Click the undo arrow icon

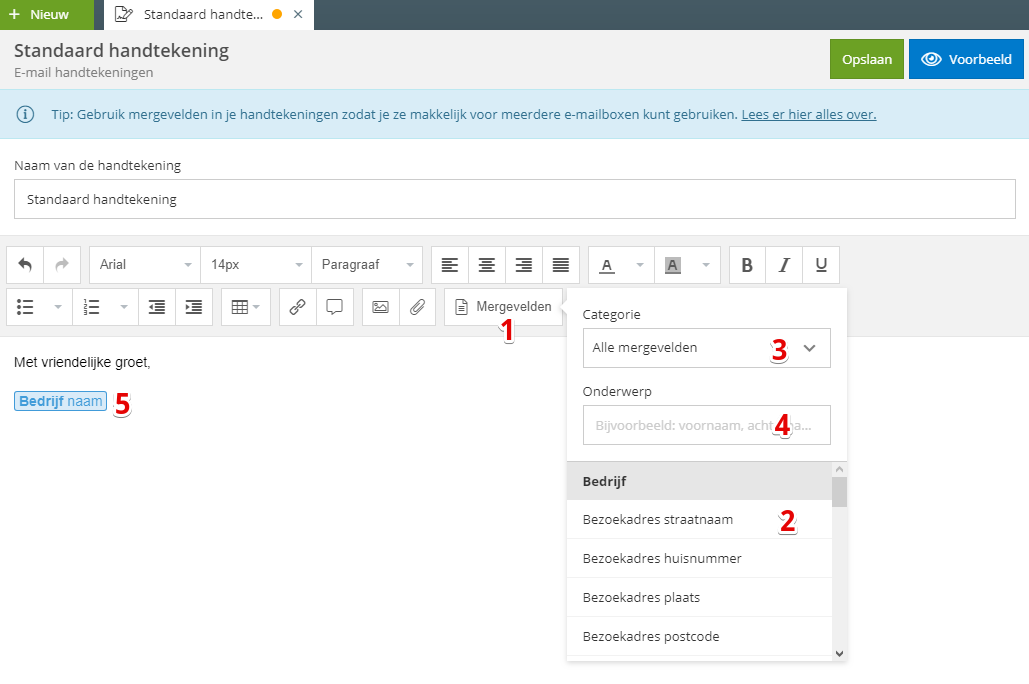(25, 265)
